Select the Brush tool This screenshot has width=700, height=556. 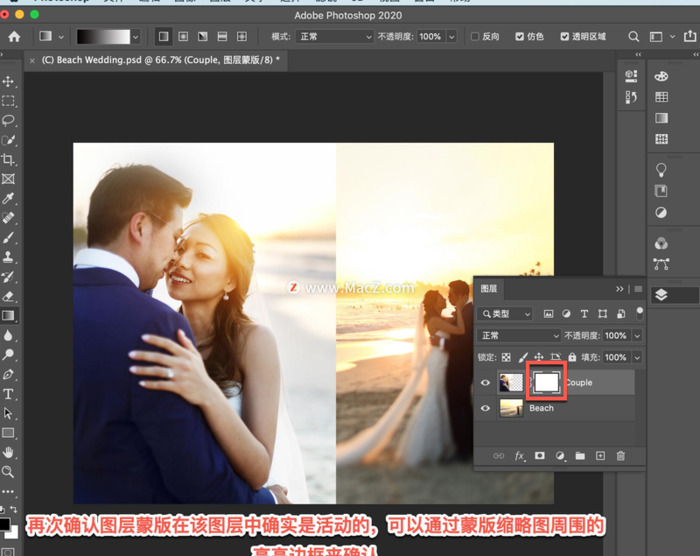8,238
